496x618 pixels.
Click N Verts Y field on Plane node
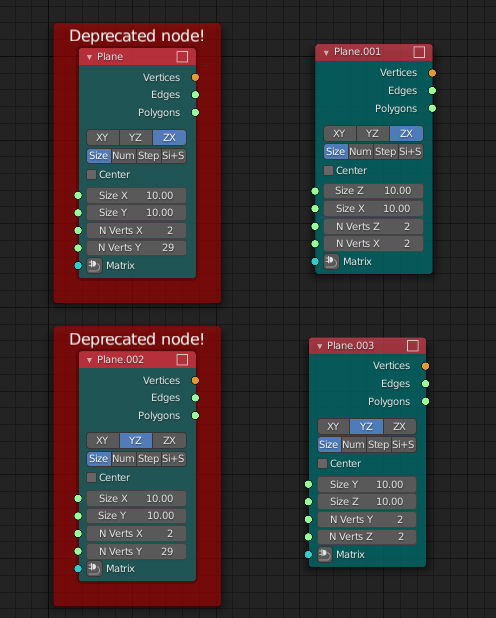[x=136, y=248]
